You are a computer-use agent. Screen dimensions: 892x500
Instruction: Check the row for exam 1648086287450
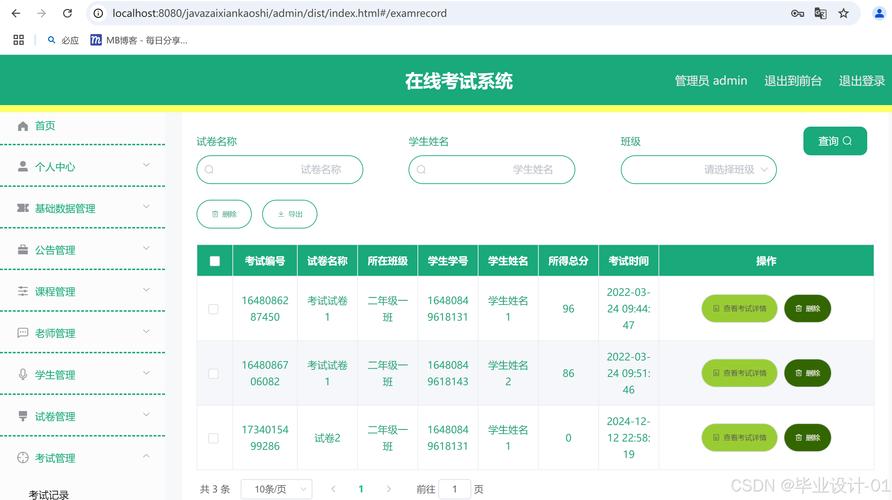tap(213, 309)
